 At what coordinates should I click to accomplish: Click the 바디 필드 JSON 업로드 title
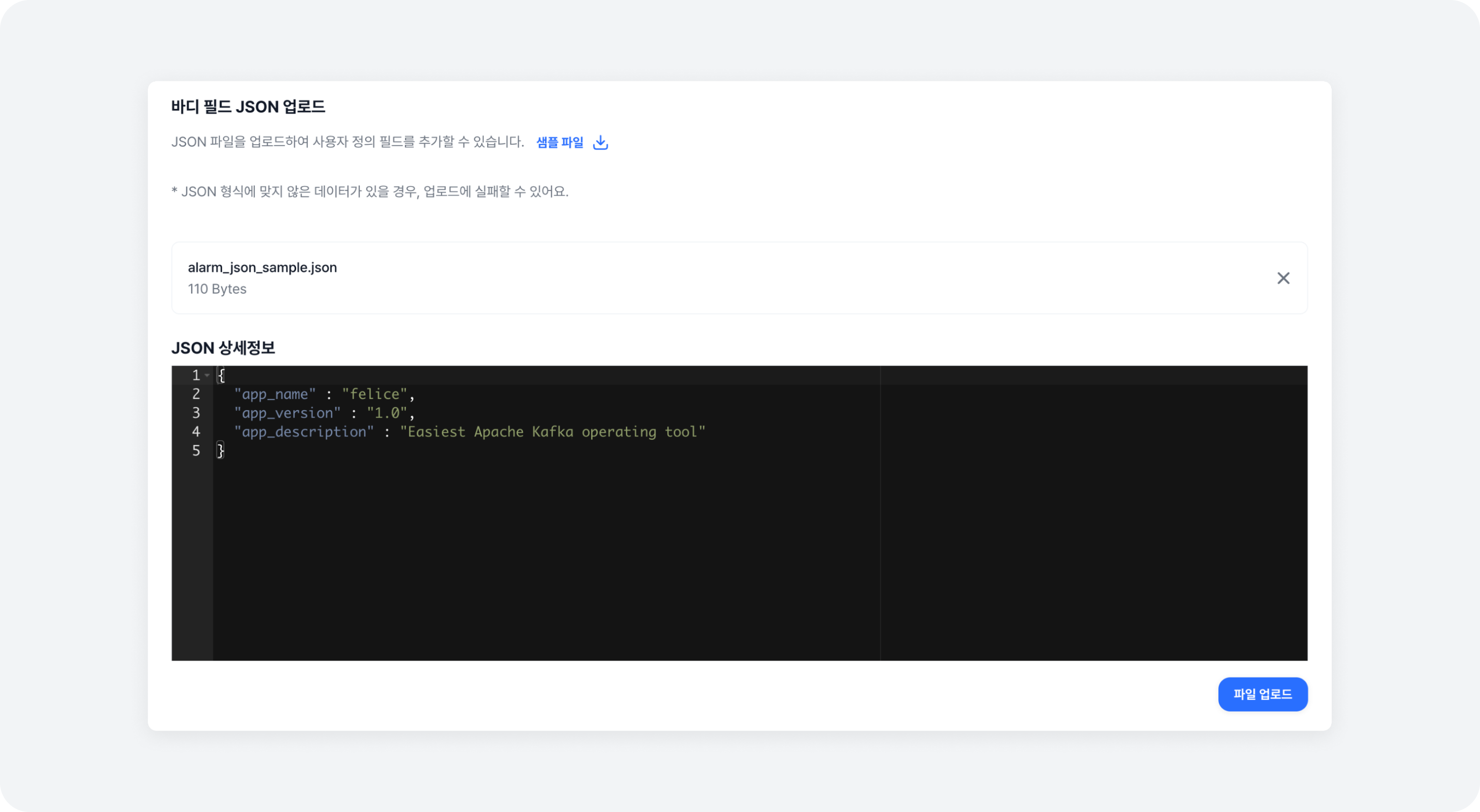(248, 107)
